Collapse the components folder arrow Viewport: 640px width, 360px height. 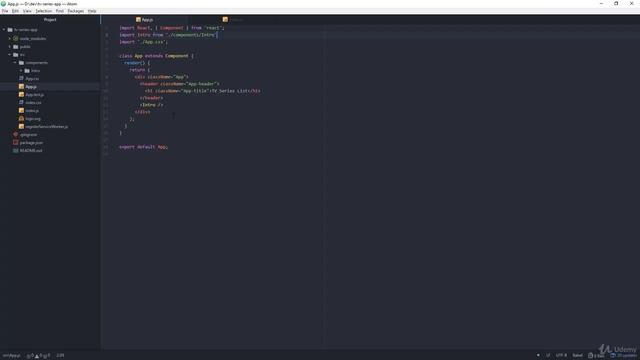click(x=16, y=63)
